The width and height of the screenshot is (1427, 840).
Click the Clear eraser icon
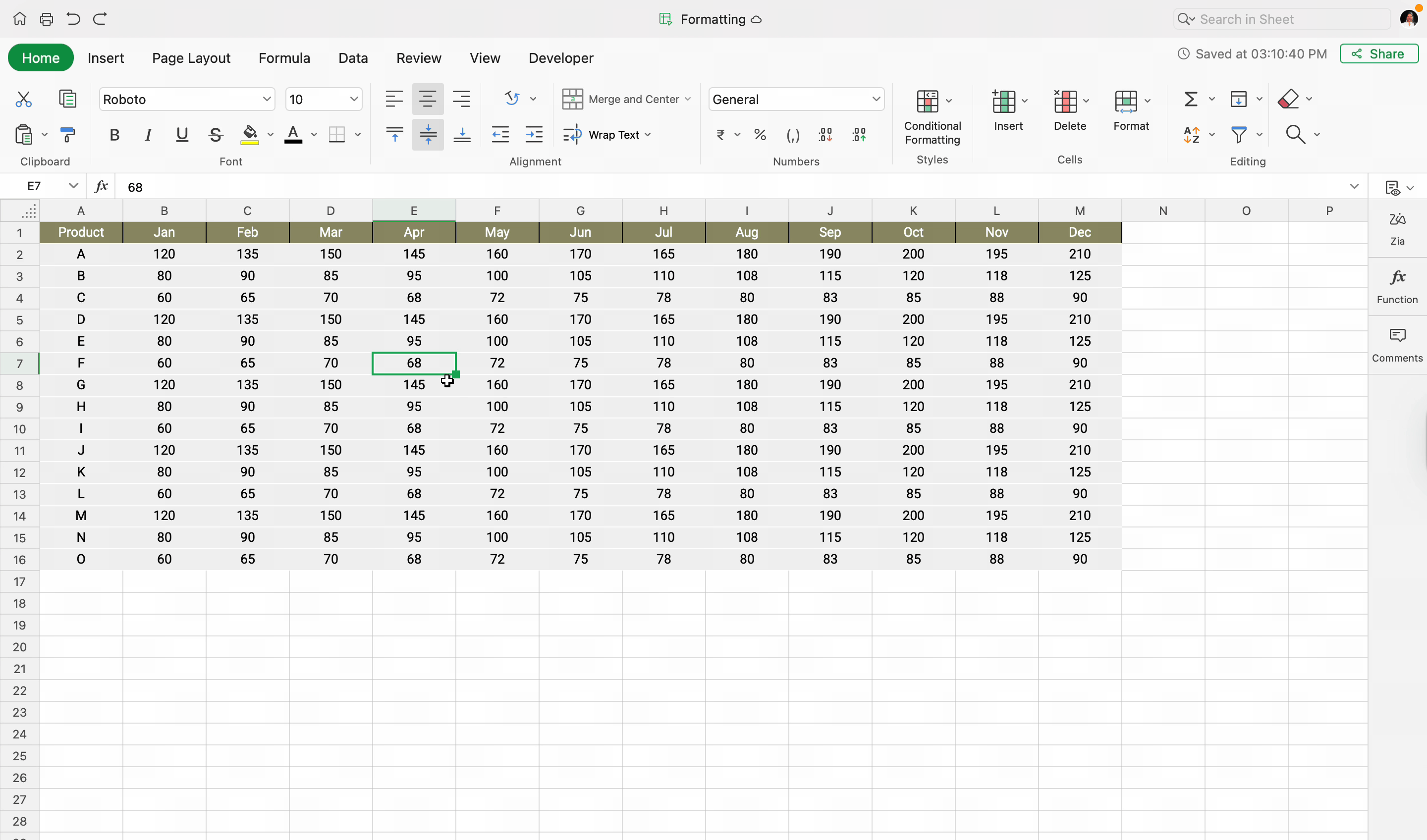pos(1288,100)
